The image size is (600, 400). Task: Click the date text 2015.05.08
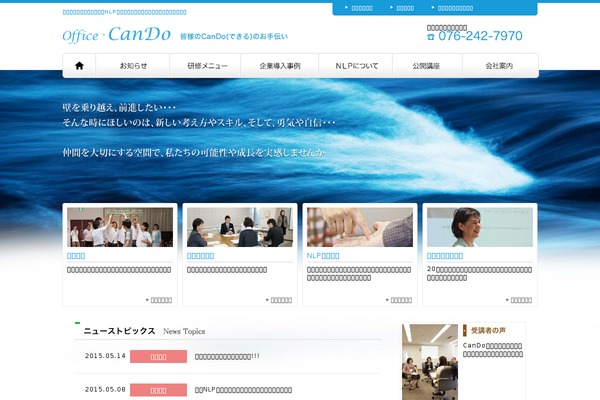[x=105, y=389]
